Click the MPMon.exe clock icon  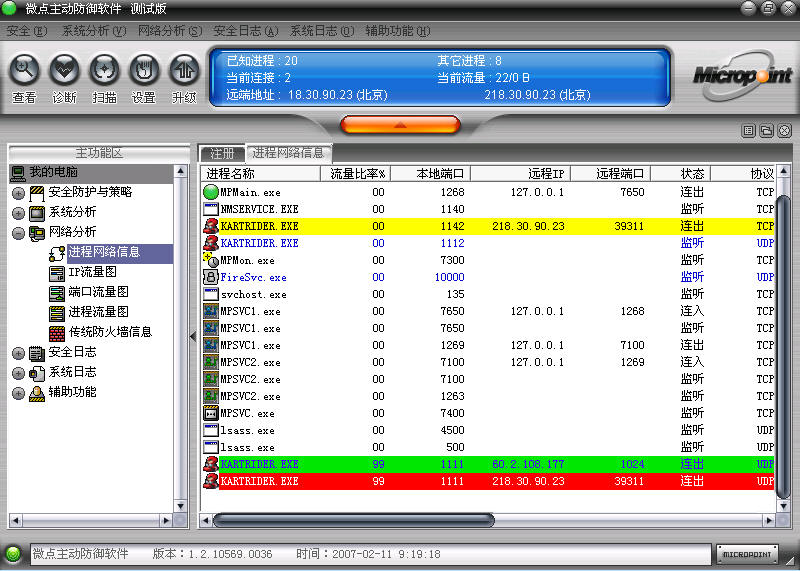211,260
